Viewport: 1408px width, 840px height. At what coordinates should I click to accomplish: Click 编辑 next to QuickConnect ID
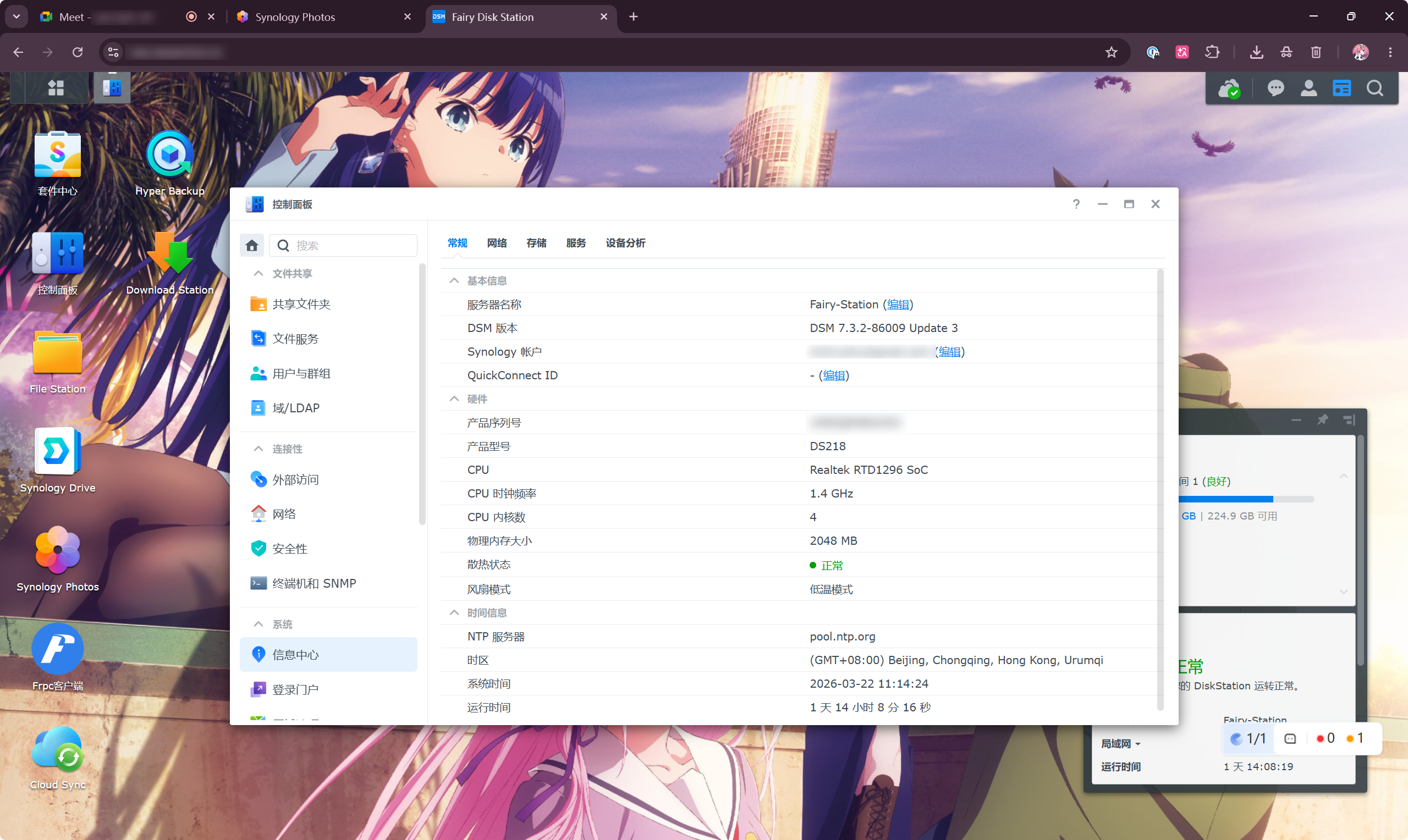833,375
